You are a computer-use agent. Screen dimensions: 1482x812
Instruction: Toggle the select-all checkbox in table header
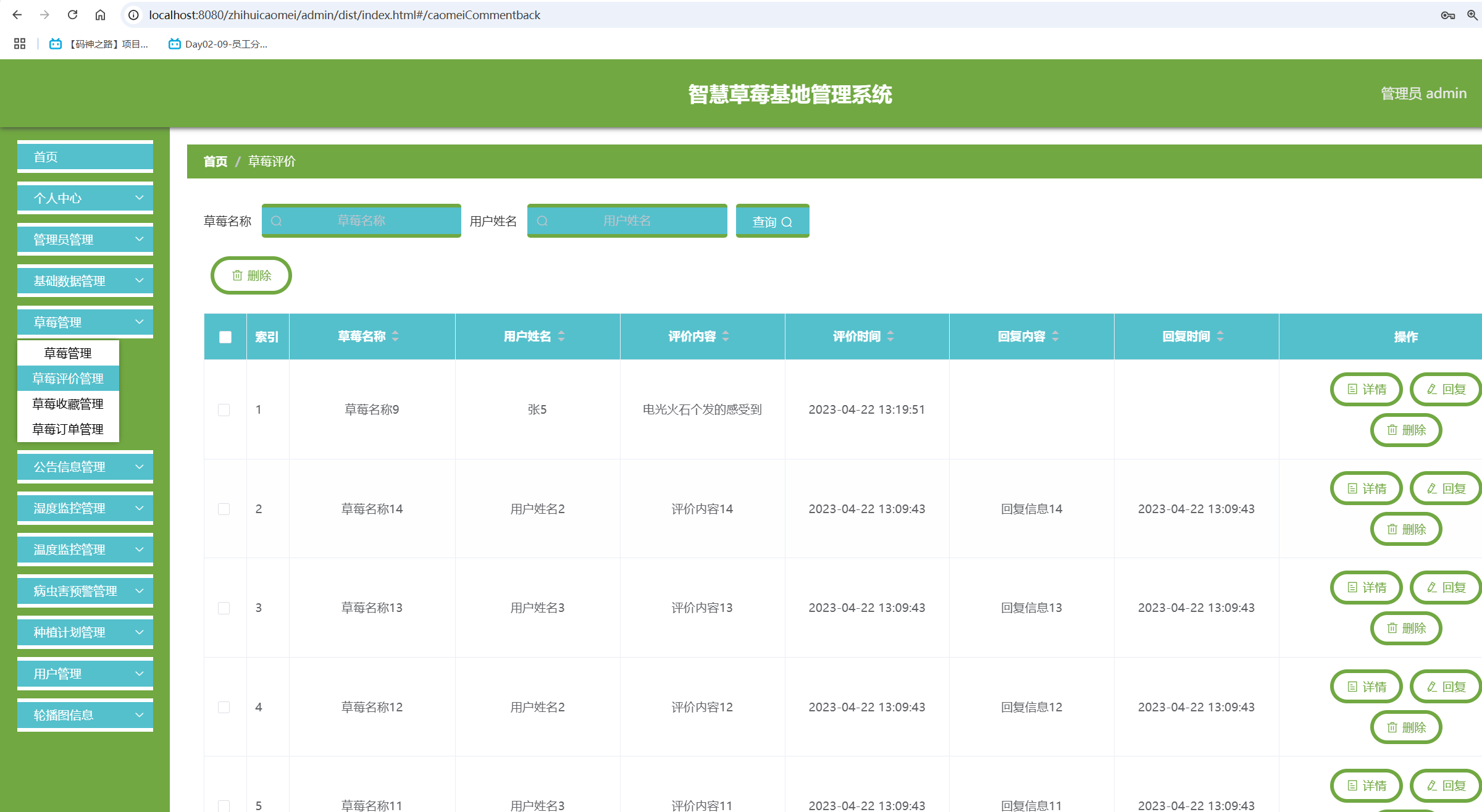click(x=225, y=337)
